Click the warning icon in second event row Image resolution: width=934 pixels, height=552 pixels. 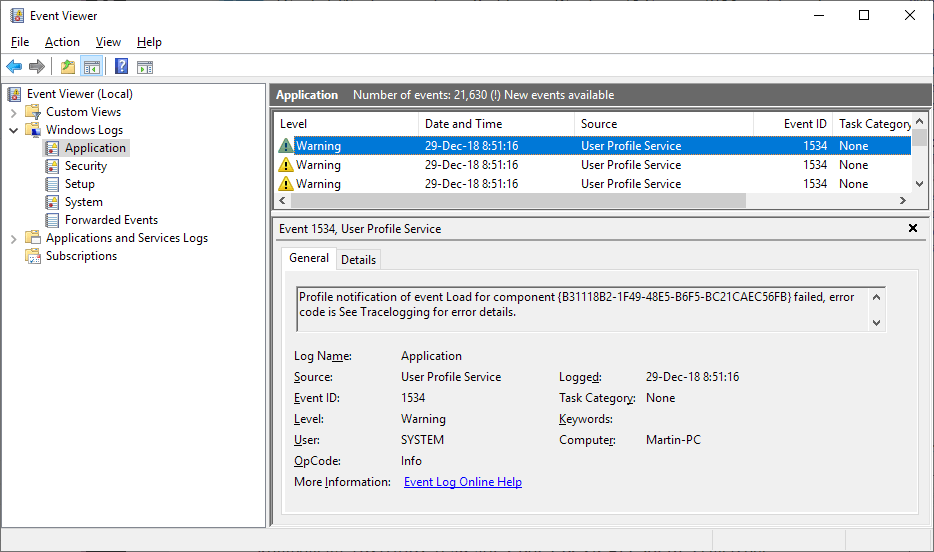click(x=286, y=165)
